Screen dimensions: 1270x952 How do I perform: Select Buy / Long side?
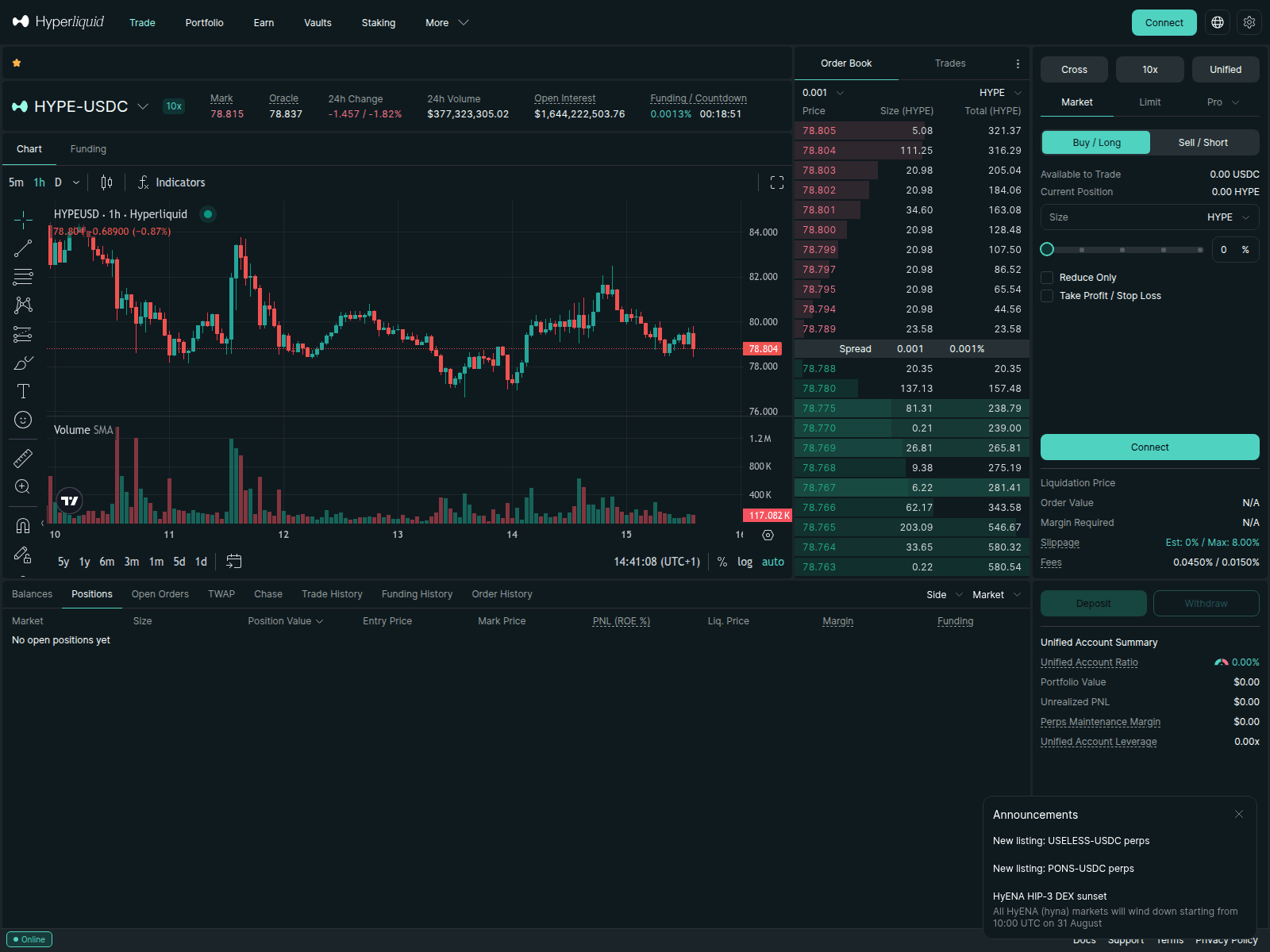(x=1096, y=143)
